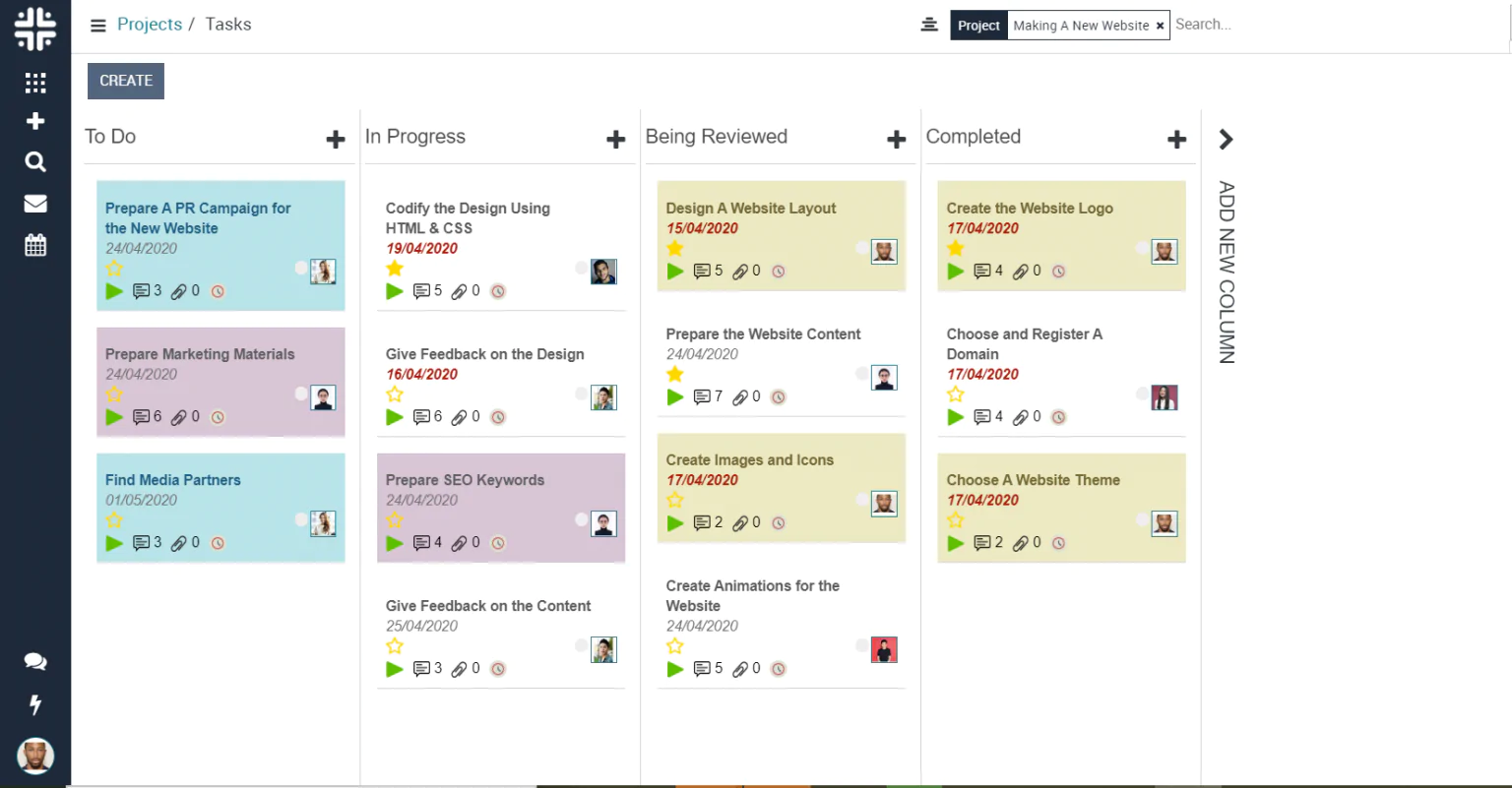1512x788 pixels.
Task: Unstar the Design A Website Layout task
Action: [675, 249]
